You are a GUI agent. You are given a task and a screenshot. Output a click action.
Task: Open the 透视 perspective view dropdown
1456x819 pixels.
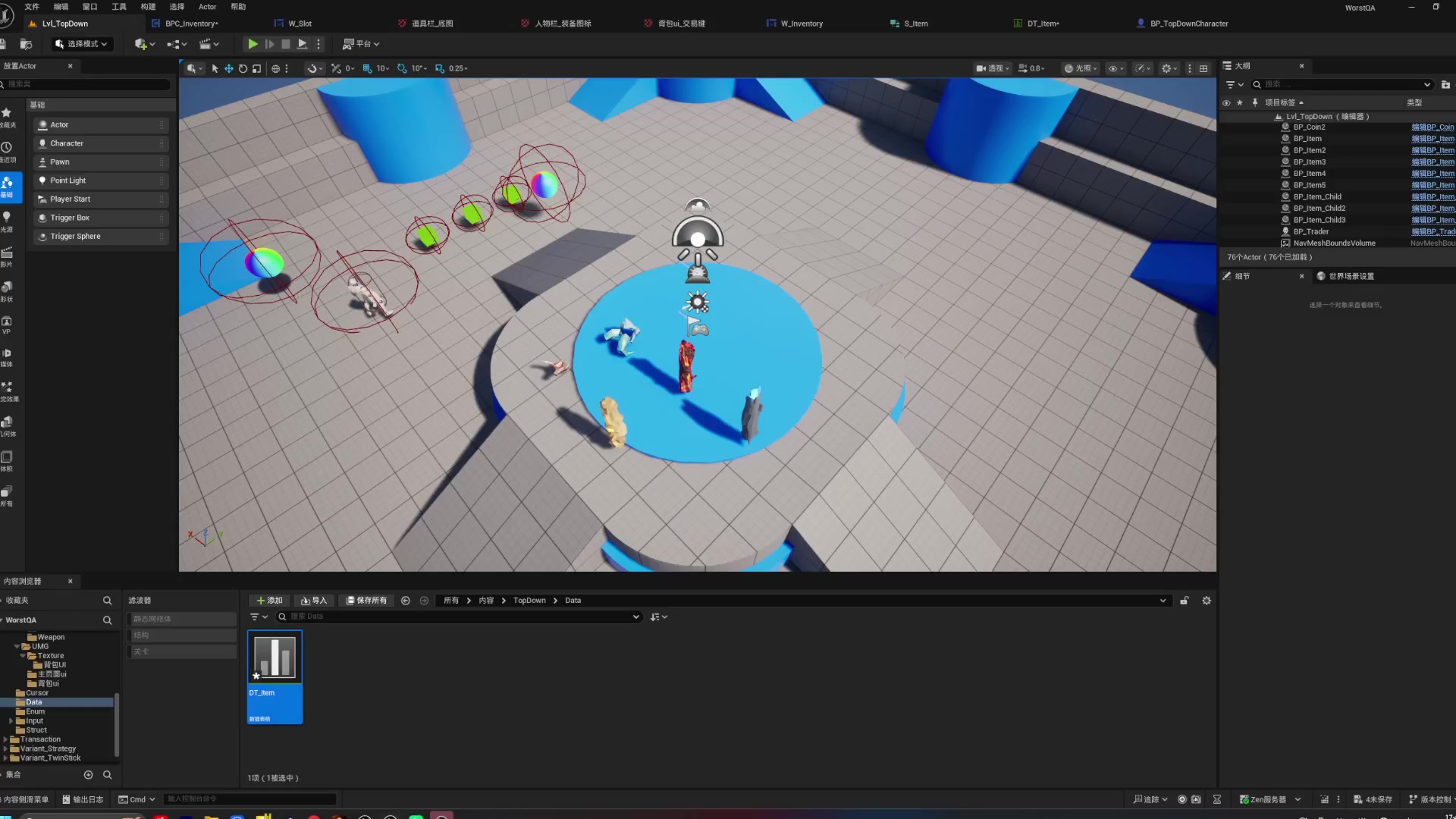993,68
